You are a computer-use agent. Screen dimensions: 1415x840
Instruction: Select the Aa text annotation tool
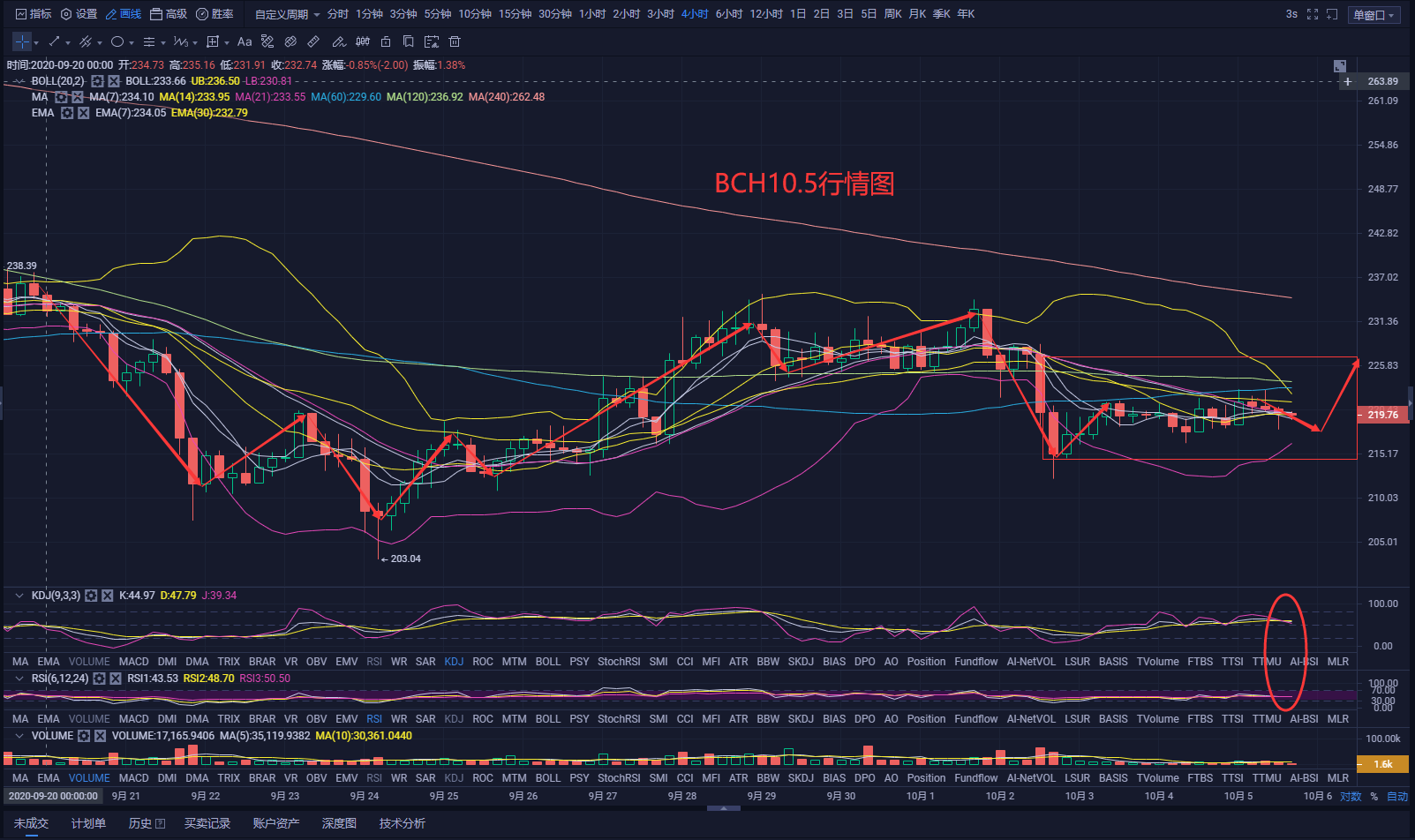click(245, 41)
